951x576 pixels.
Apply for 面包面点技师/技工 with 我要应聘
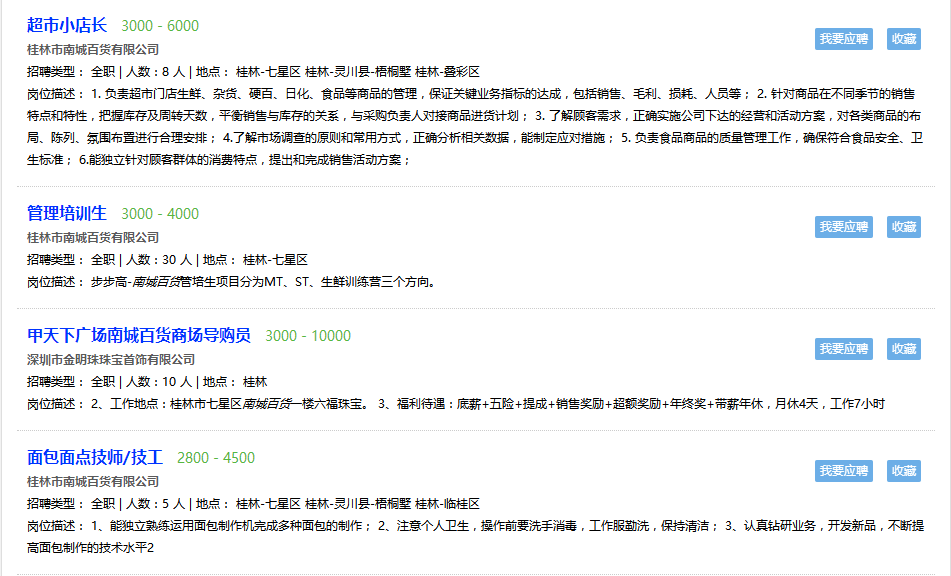(x=844, y=471)
